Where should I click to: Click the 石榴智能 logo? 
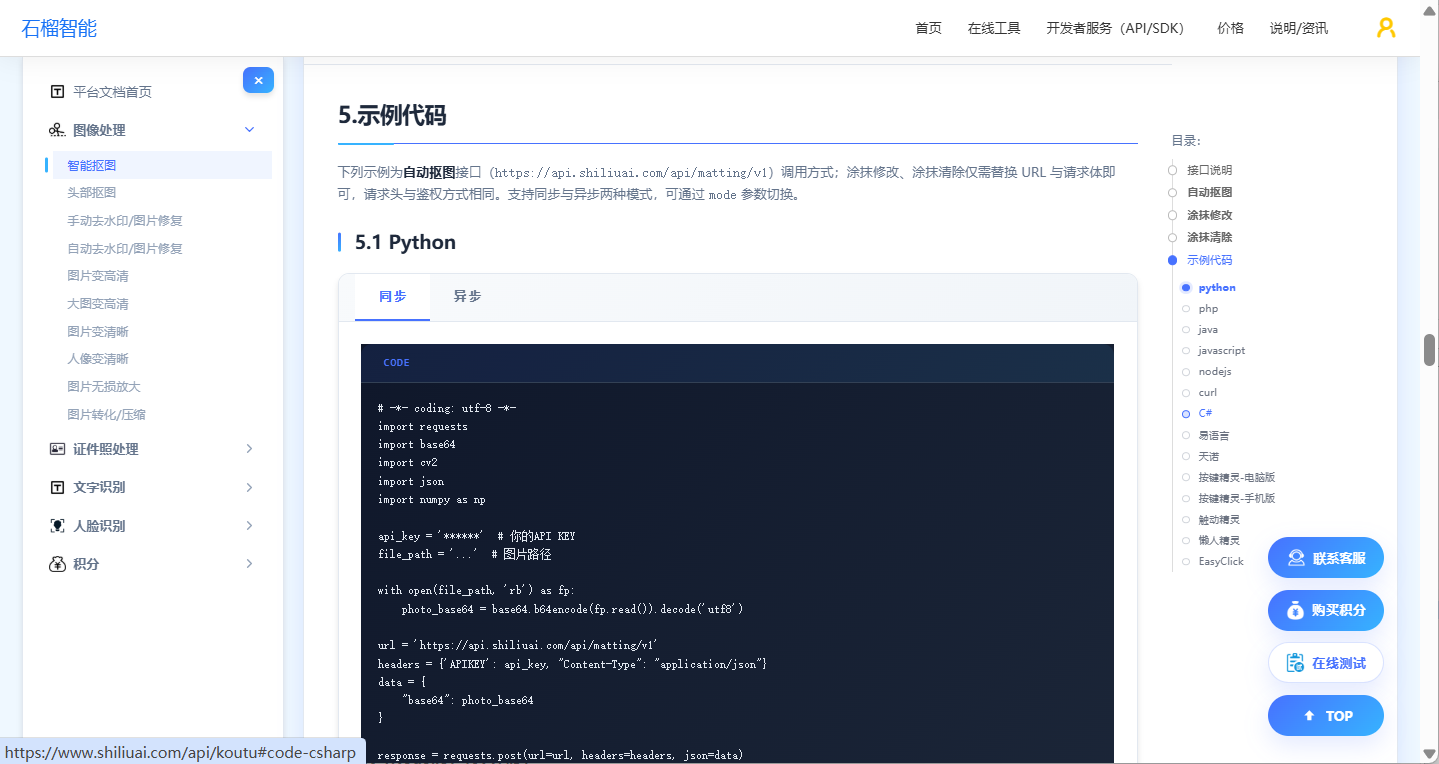tap(59, 28)
